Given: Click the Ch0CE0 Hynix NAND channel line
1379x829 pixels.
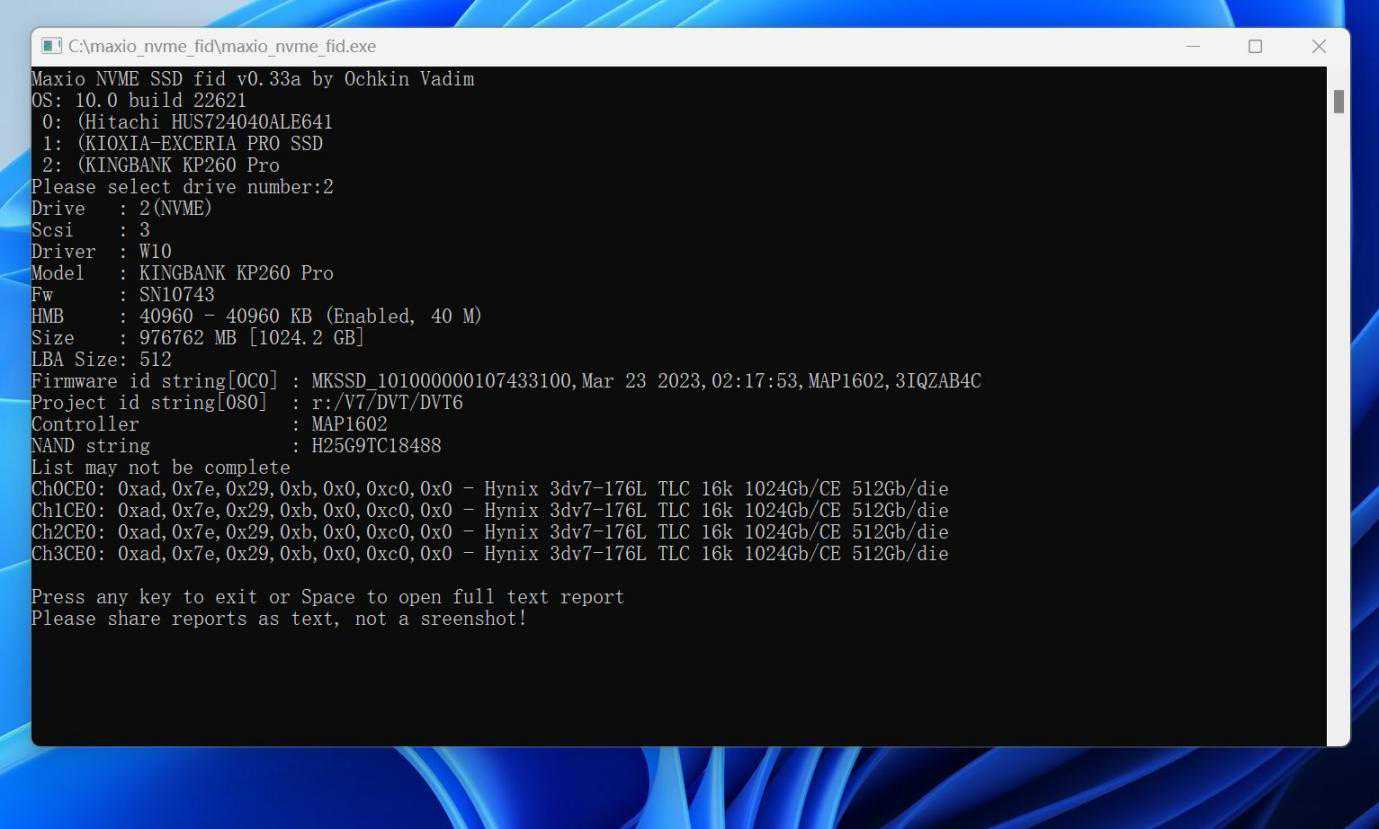Looking at the screenshot, I should [489, 489].
